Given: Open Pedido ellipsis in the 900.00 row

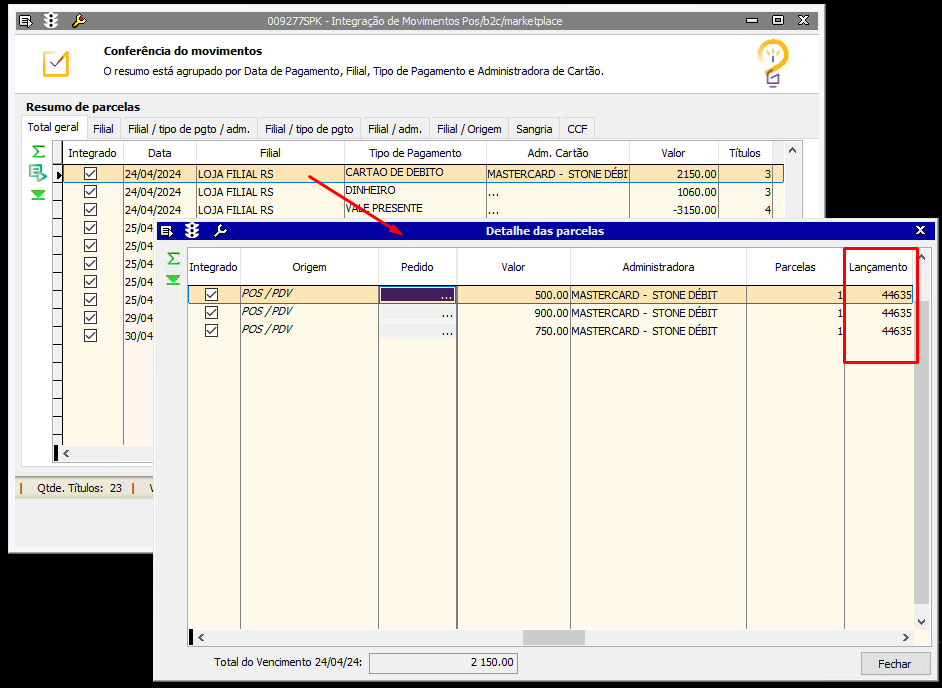Looking at the screenshot, I should click(446, 313).
